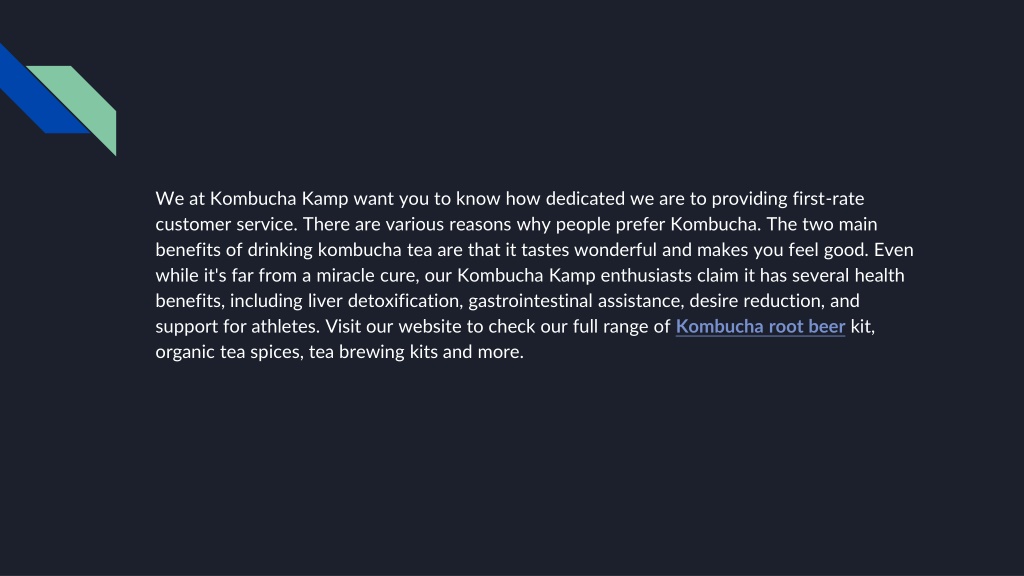Click the word 'gastrointestinal' in the text

pos(530,301)
